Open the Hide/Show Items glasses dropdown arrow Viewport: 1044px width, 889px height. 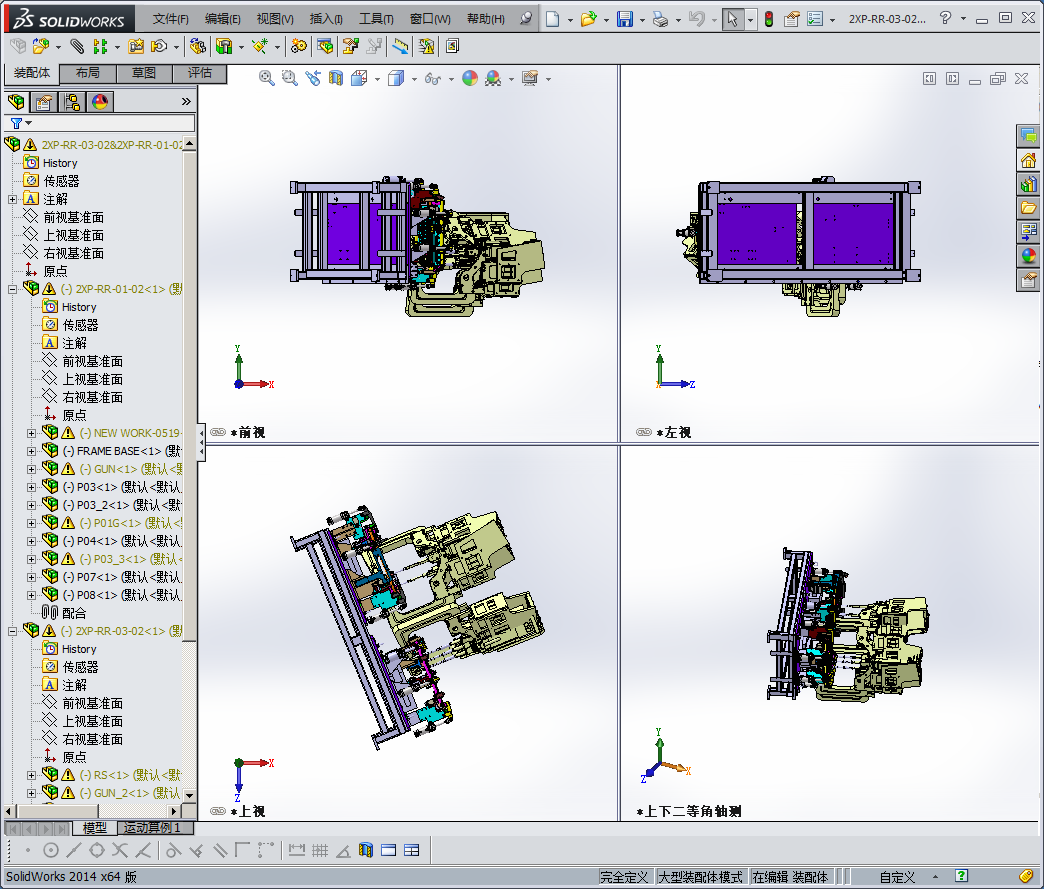click(451, 79)
